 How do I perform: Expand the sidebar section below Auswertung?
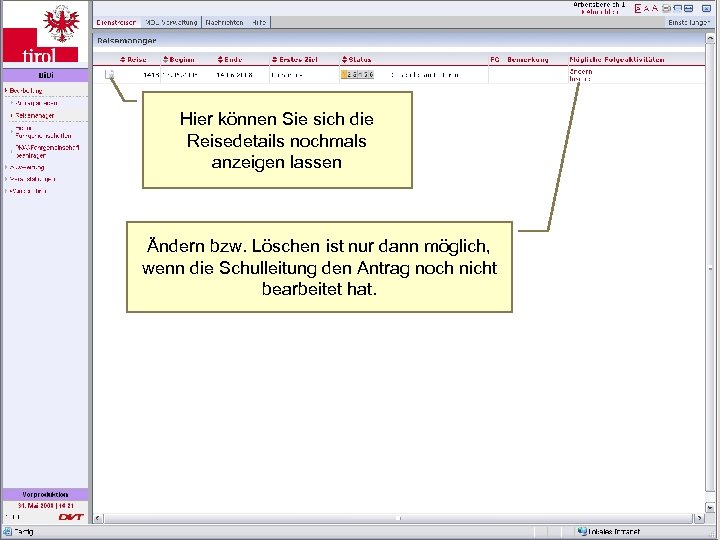30,179
